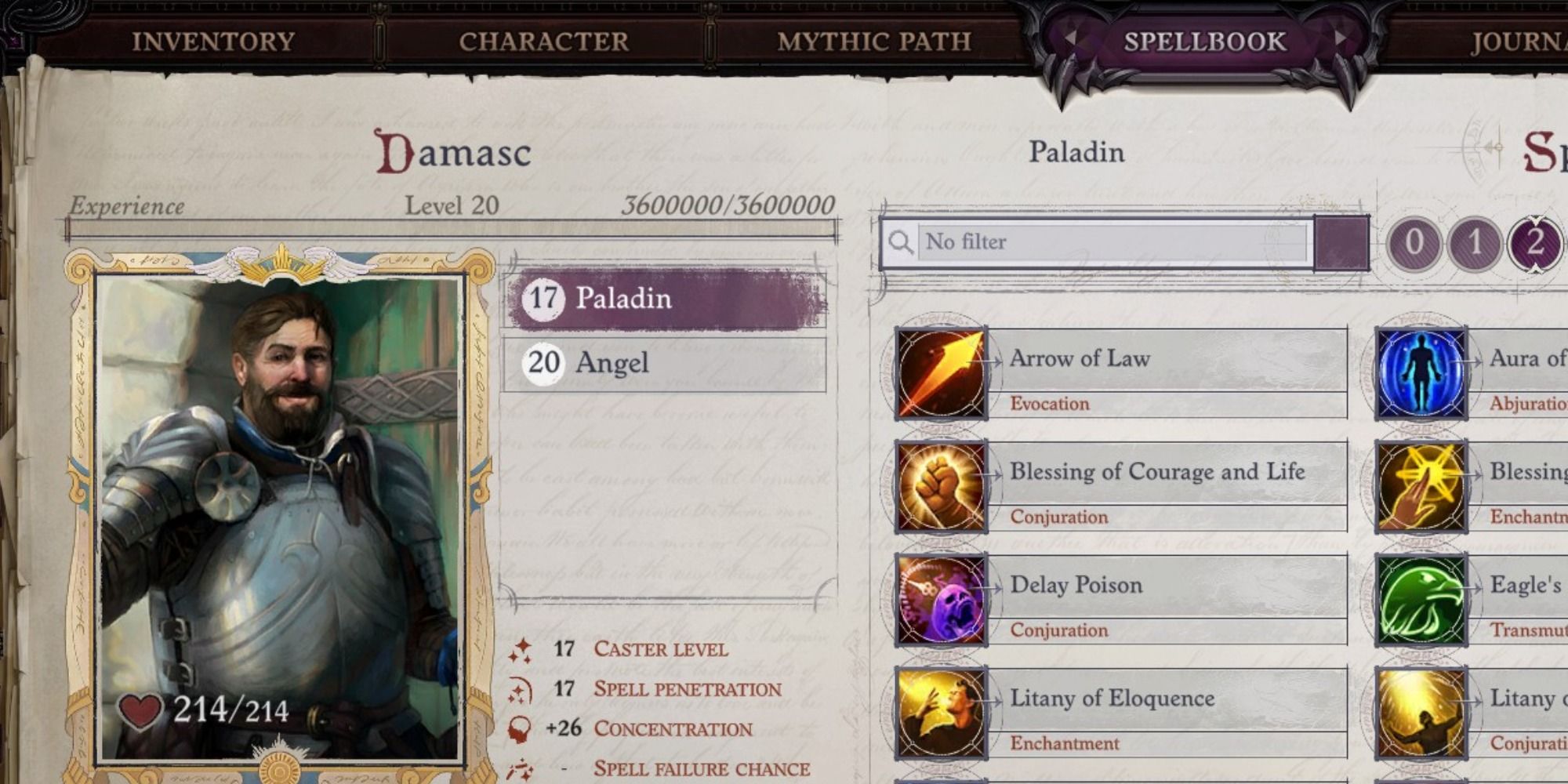1568x784 pixels.
Task: Click the Blessing of Courage and Life icon
Action: pos(941,486)
